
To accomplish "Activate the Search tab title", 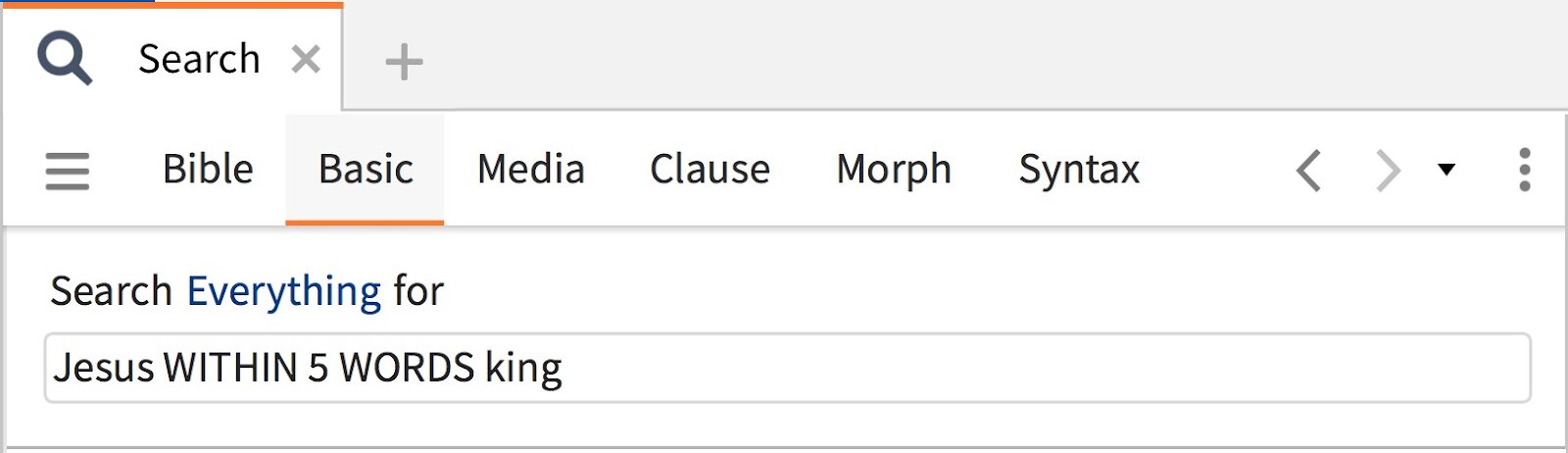I will click(199, 59).
